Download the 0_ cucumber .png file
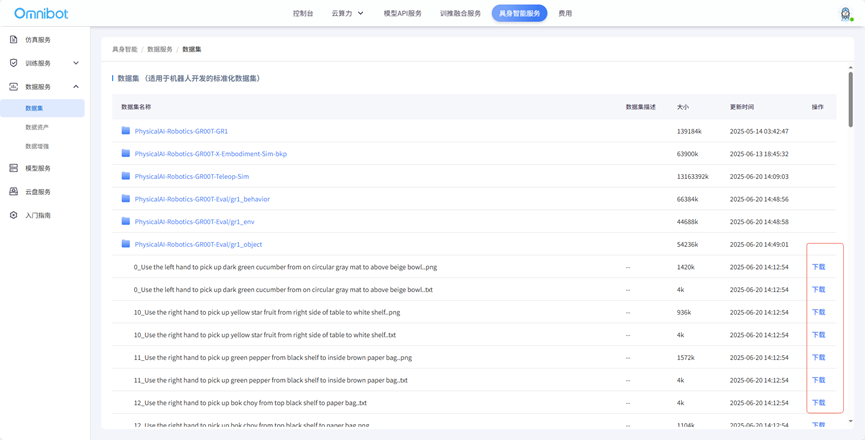The width and height of the screenshot is (865, 440). click(818, 267)
